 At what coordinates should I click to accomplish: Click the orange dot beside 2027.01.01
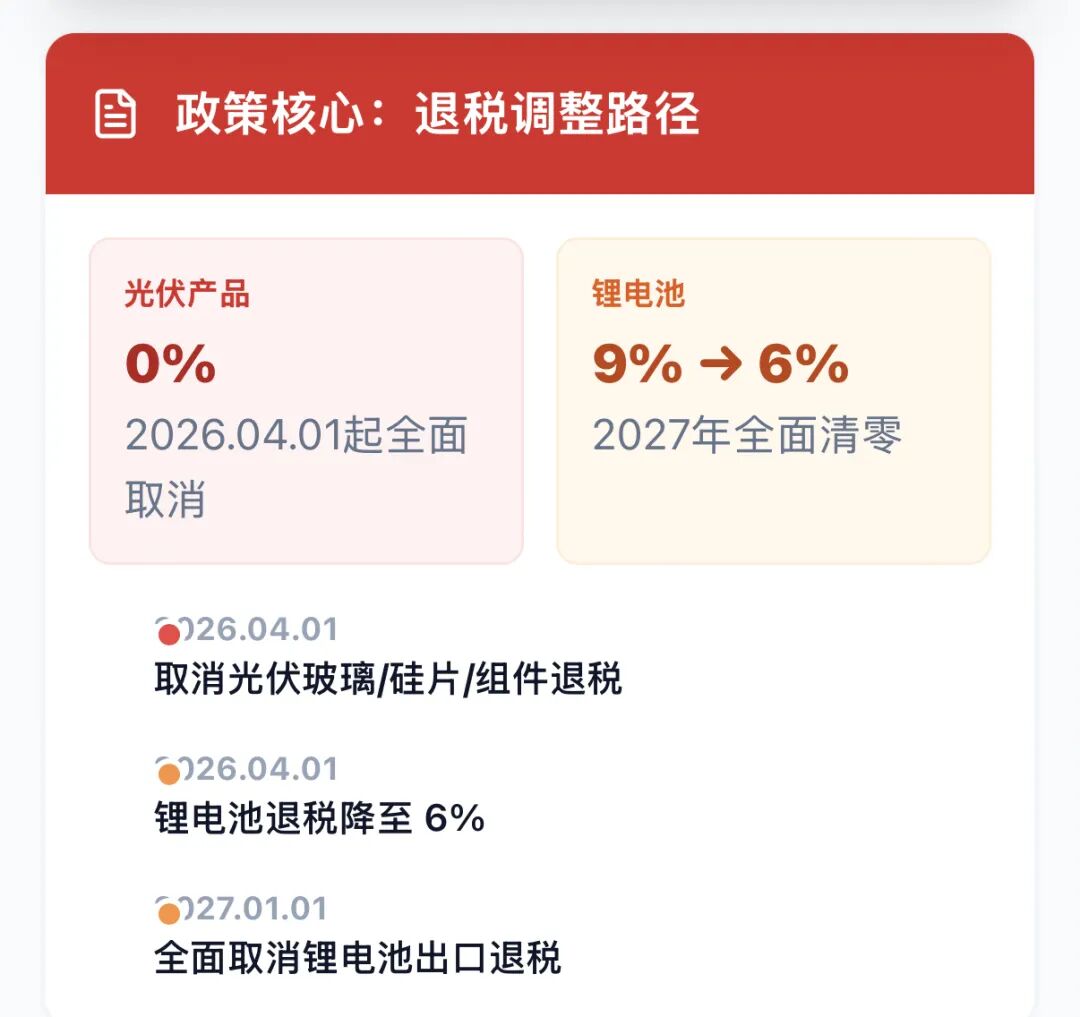[169, 914]
